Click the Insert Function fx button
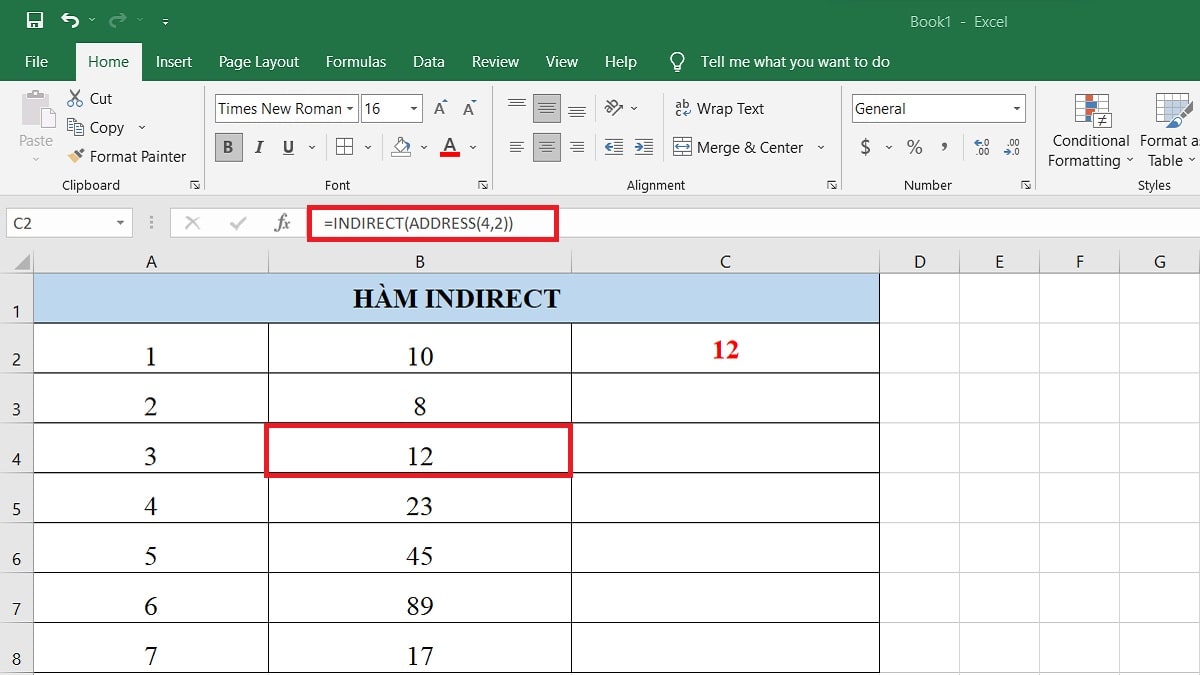Screen dimensions: 1200x675 click(x=282, y=222)
